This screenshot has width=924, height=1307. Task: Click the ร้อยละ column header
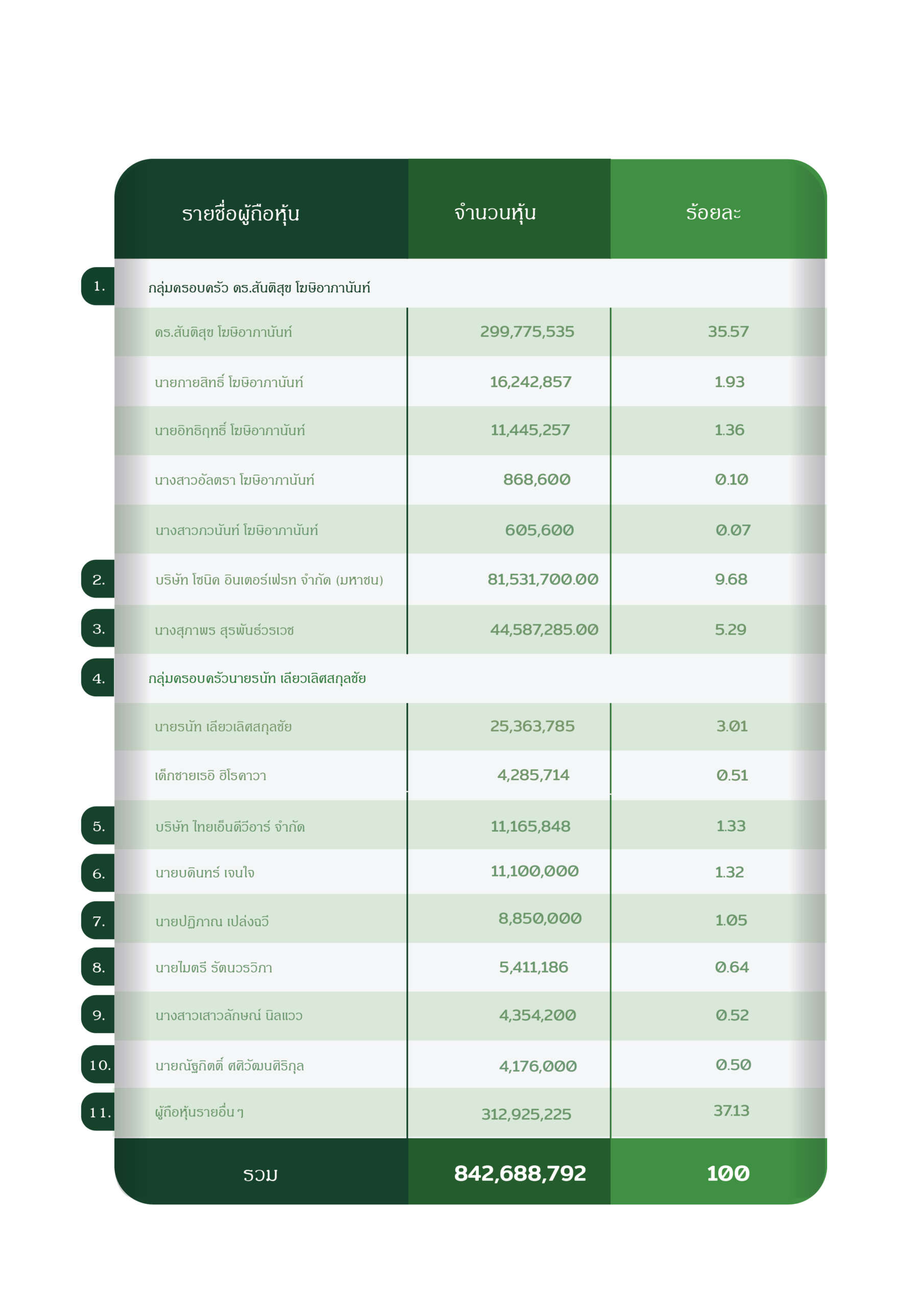click(713, 212)
